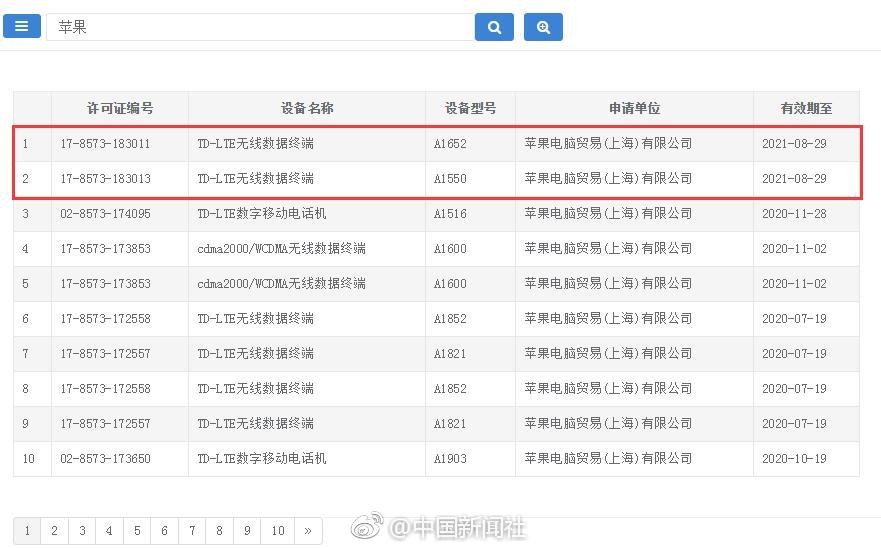881x548 pixels.
Task: Click the search field containing 苹果
Action: pos(260,27)
